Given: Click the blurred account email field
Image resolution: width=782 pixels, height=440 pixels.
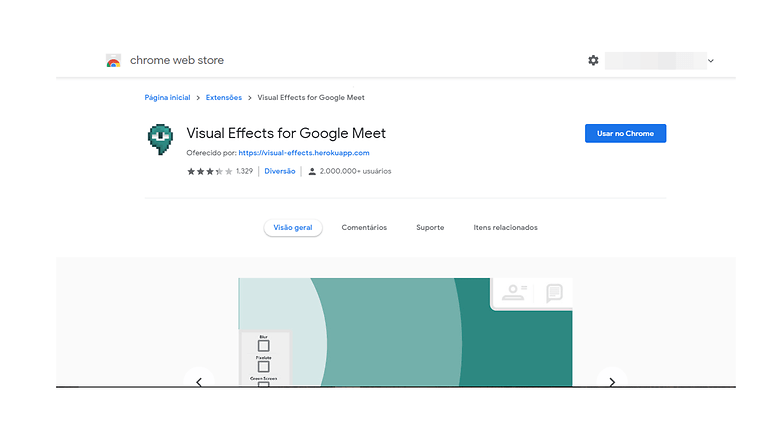Looking at the screenshot, I should (x=655, y=61).
